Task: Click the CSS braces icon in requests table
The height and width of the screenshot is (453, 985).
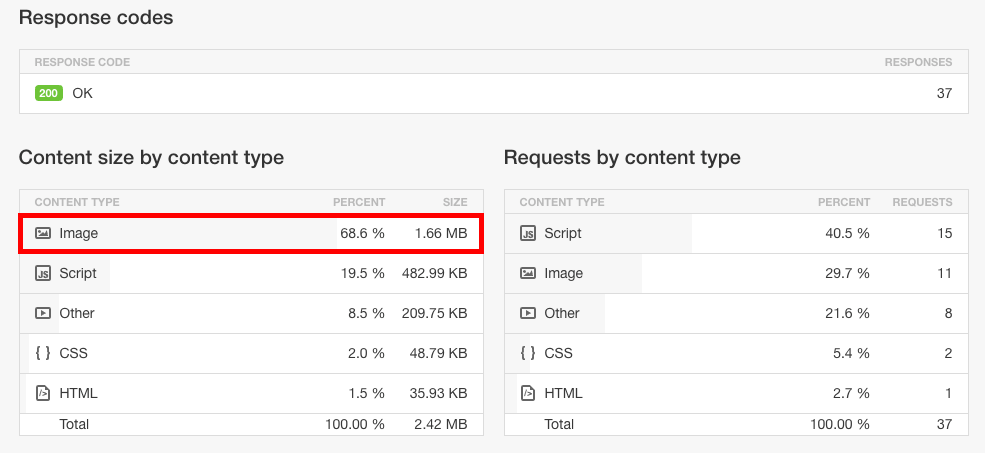Action: tap(528, 353)
